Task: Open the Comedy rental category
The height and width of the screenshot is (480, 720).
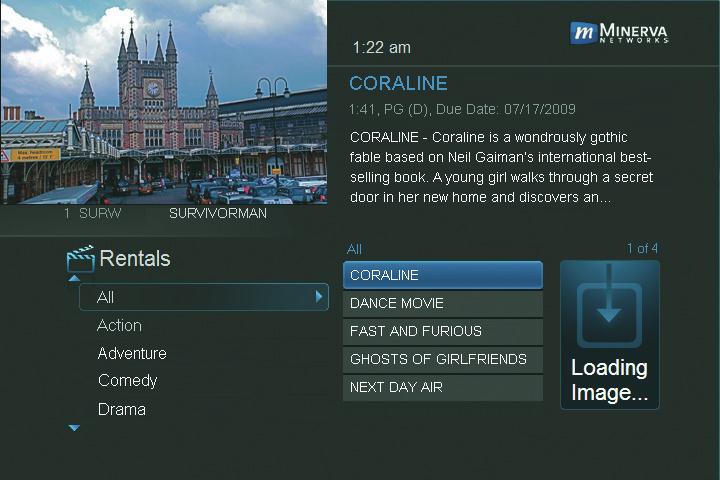Action: point(127,381)
